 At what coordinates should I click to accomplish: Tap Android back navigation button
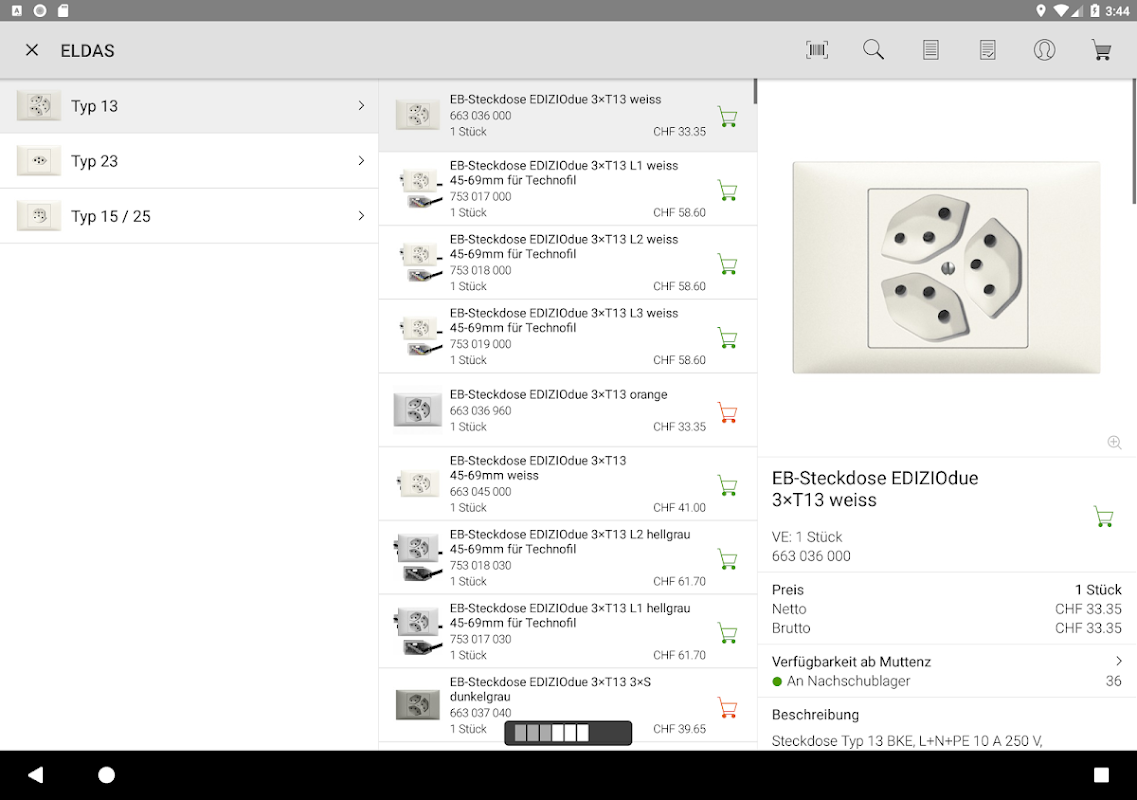coord(36,775)
